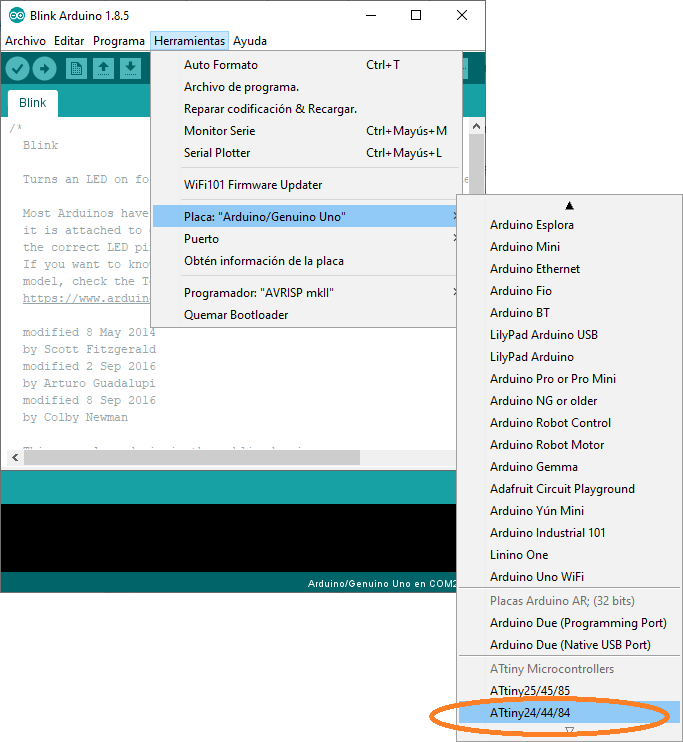Open the Ayuda menu
This screenshot has height=742, width=683.
[250, 41]
